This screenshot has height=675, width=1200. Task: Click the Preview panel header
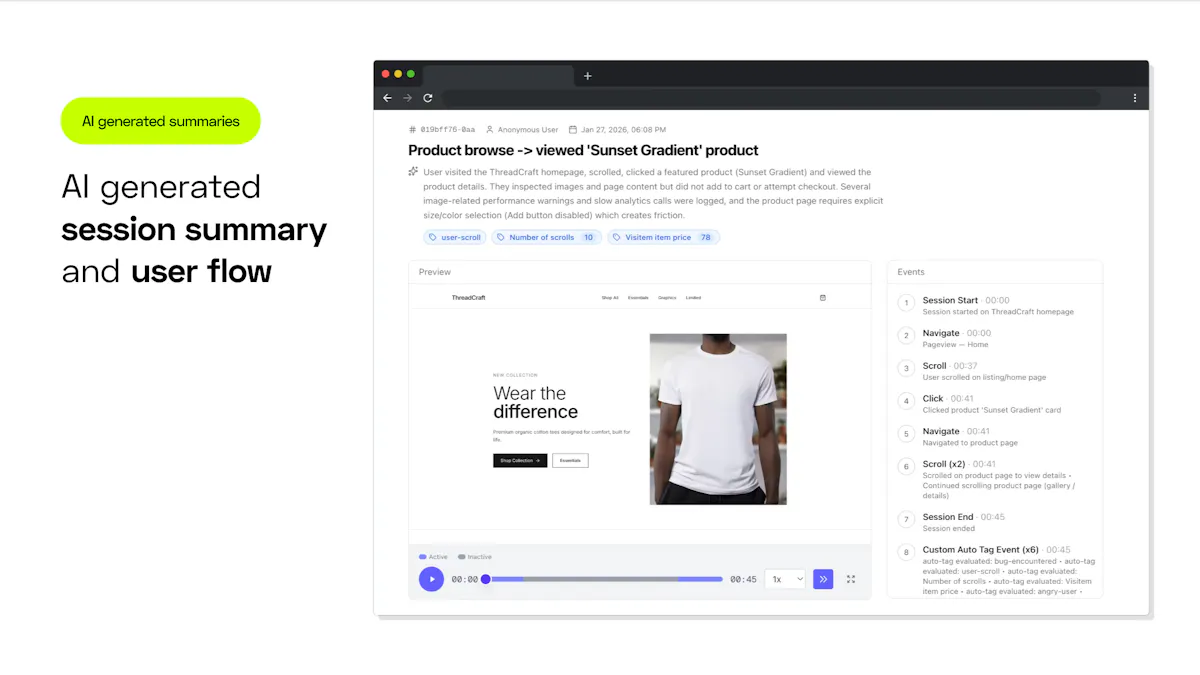pyautogui.click(x=640, y=272)
